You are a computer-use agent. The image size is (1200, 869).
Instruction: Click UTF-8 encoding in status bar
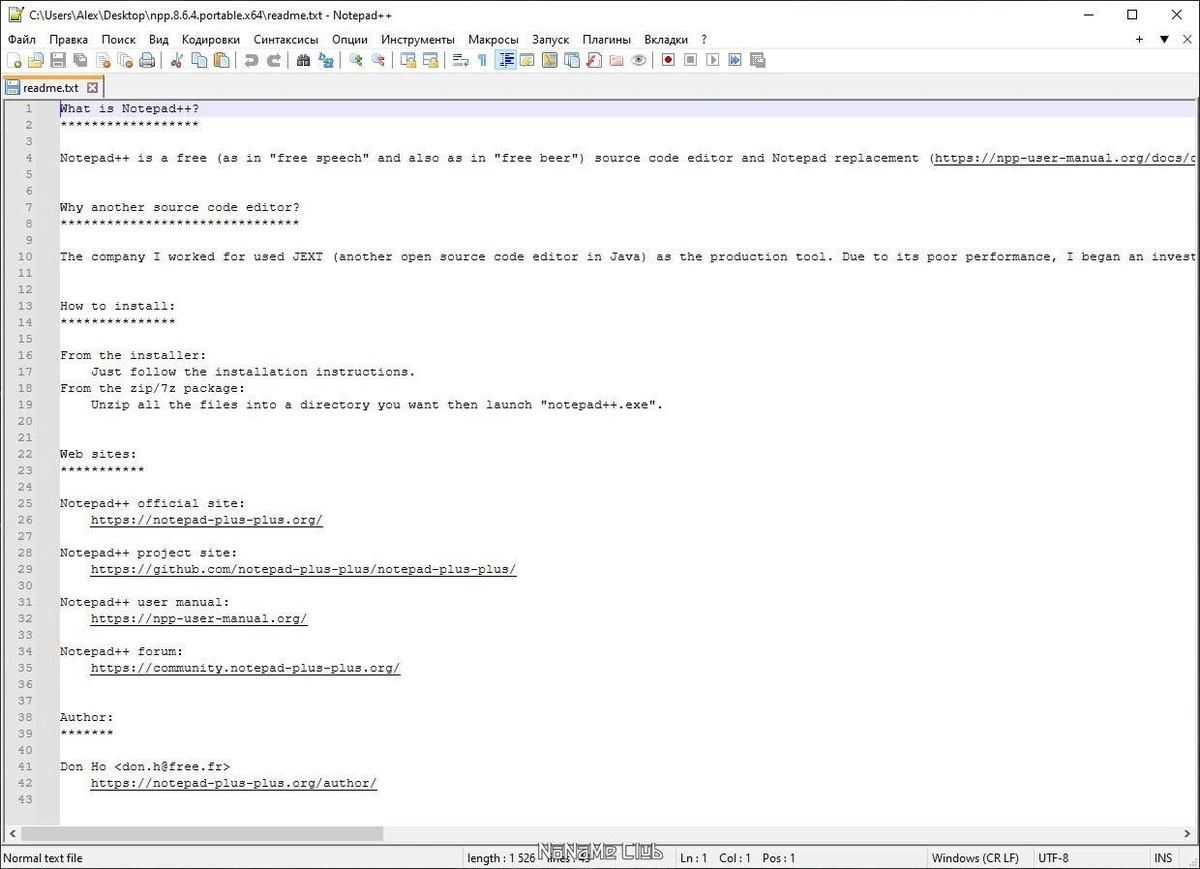pyautogui.click(x=1053, y=858)
